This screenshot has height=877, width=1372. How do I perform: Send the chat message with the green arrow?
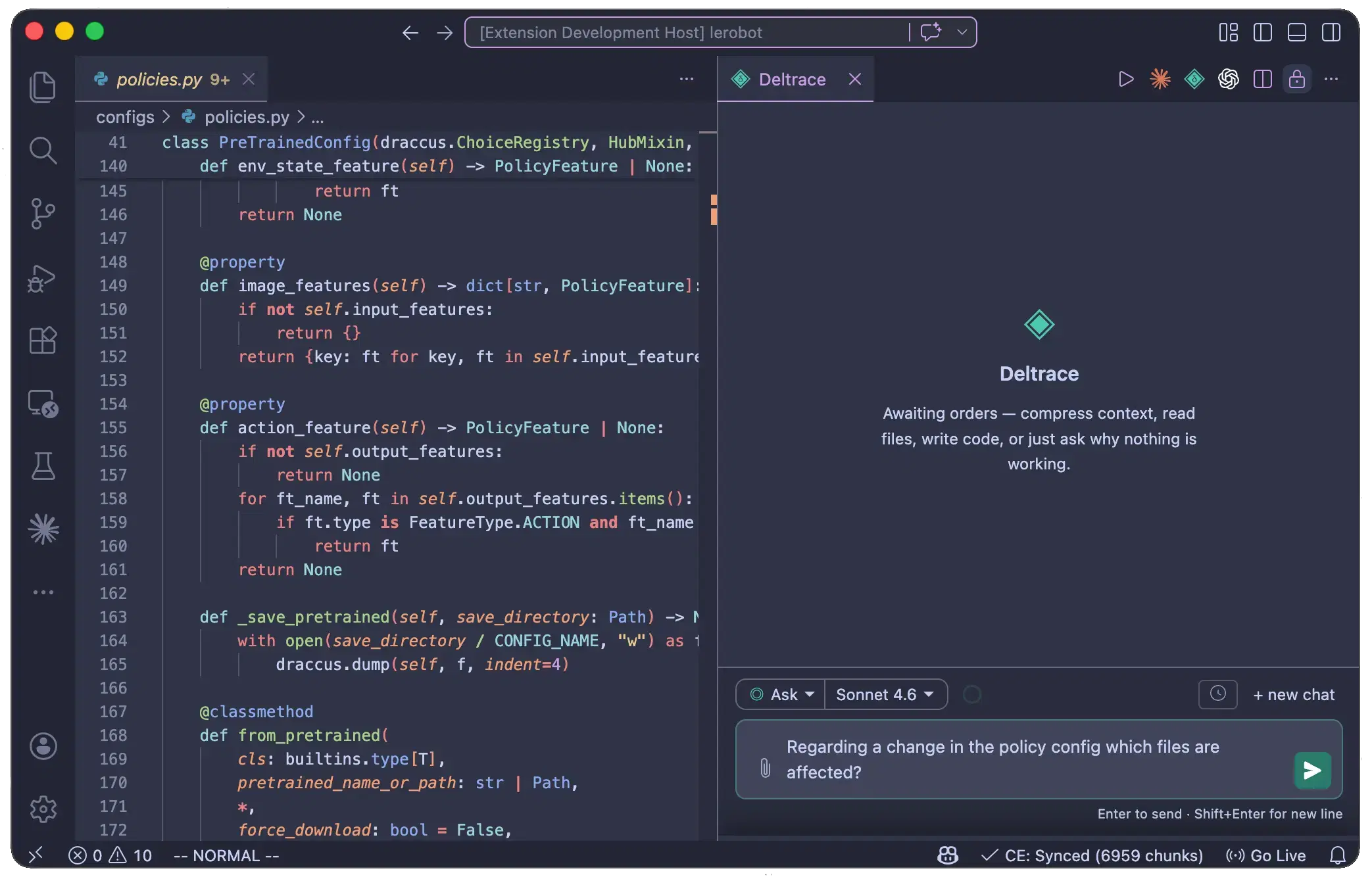(1312, 770)
